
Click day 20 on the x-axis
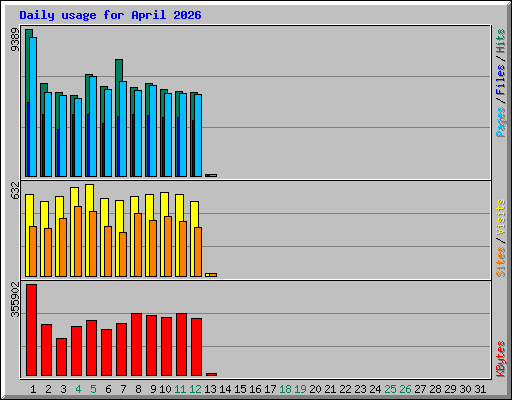click(x=315, y=389)
